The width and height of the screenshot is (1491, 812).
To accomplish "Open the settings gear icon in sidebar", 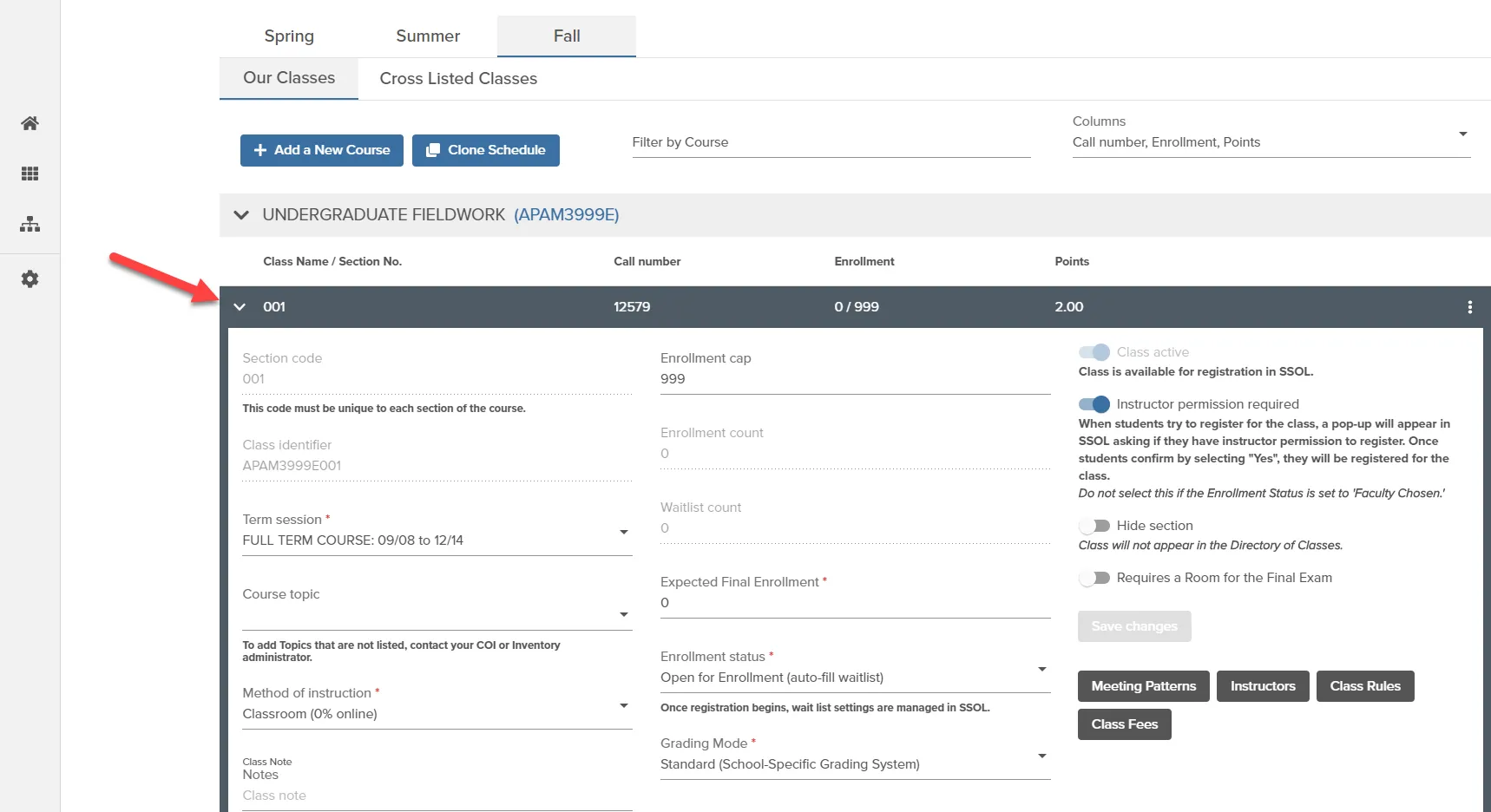I will click(30, 278).
